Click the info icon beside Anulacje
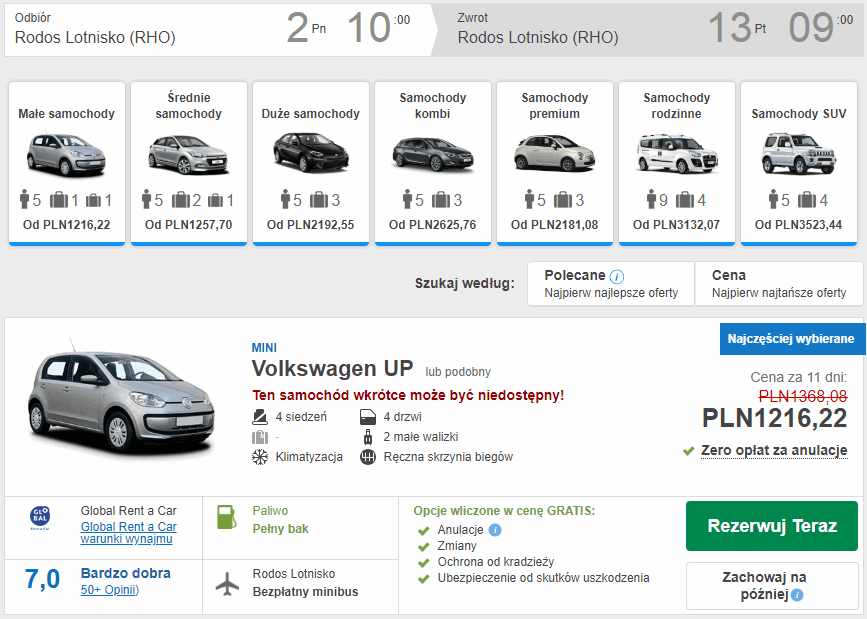Viewport: 867px width, 619px height. pos(495,530)
